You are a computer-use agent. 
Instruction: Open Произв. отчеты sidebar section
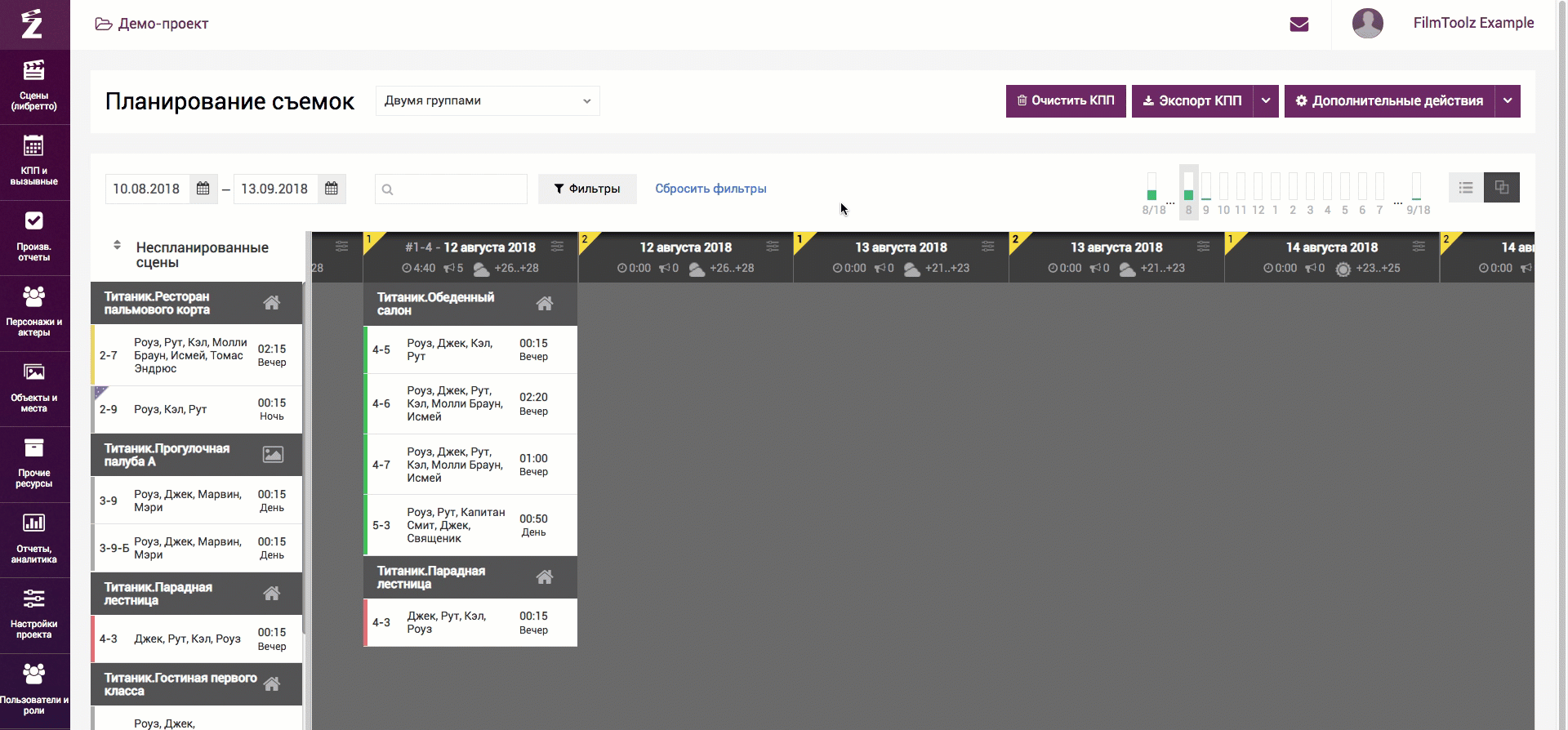34,238
